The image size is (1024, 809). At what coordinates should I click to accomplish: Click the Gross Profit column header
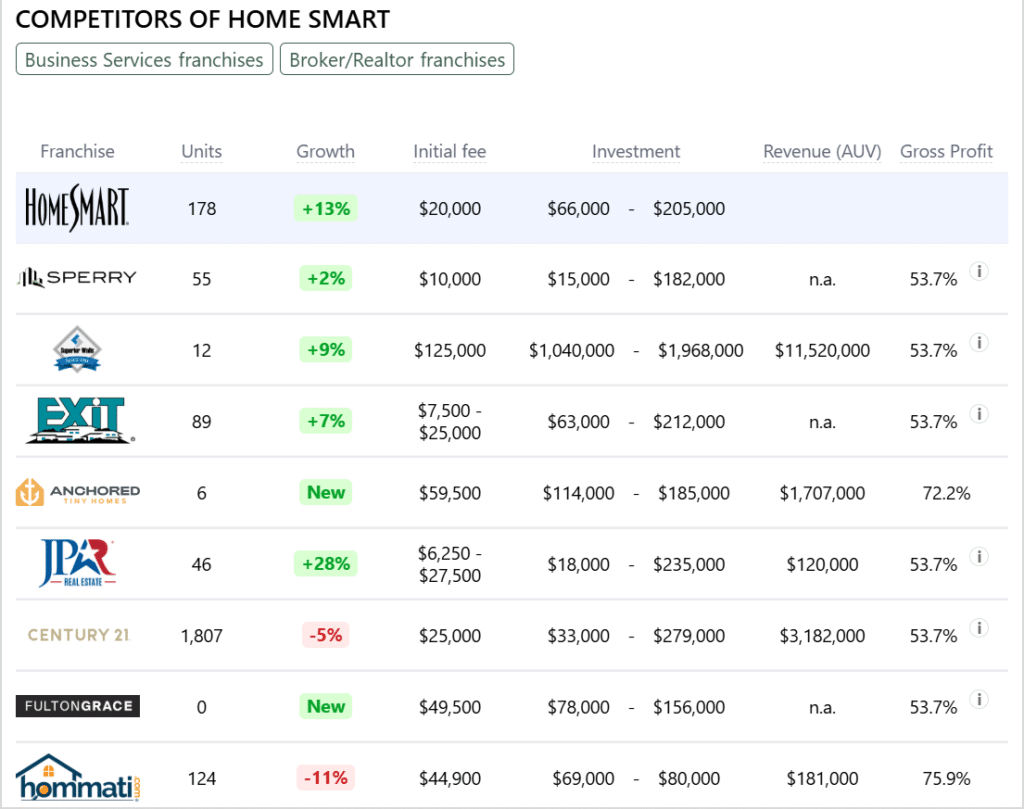point(946,151)
